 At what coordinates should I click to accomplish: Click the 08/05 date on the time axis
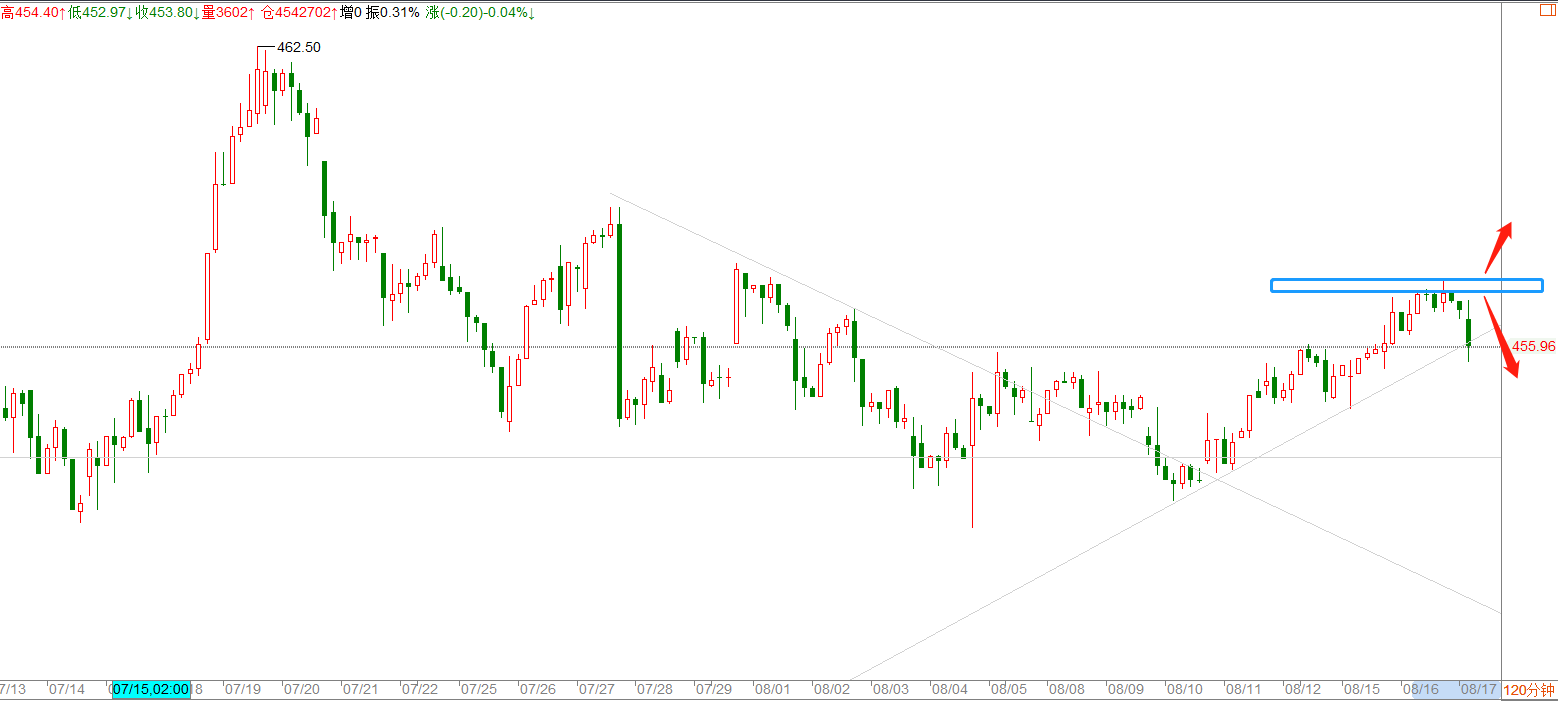pos(1009,690)
